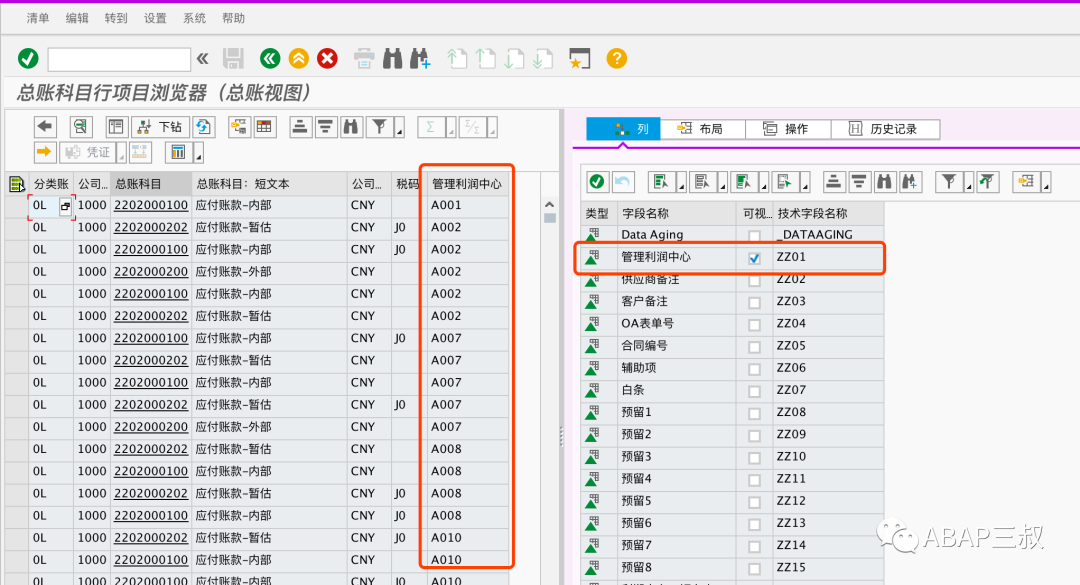Click the binoculars find icon in column panel toolbar
This screenshot has width=1080, height=585.
(884, 182)
